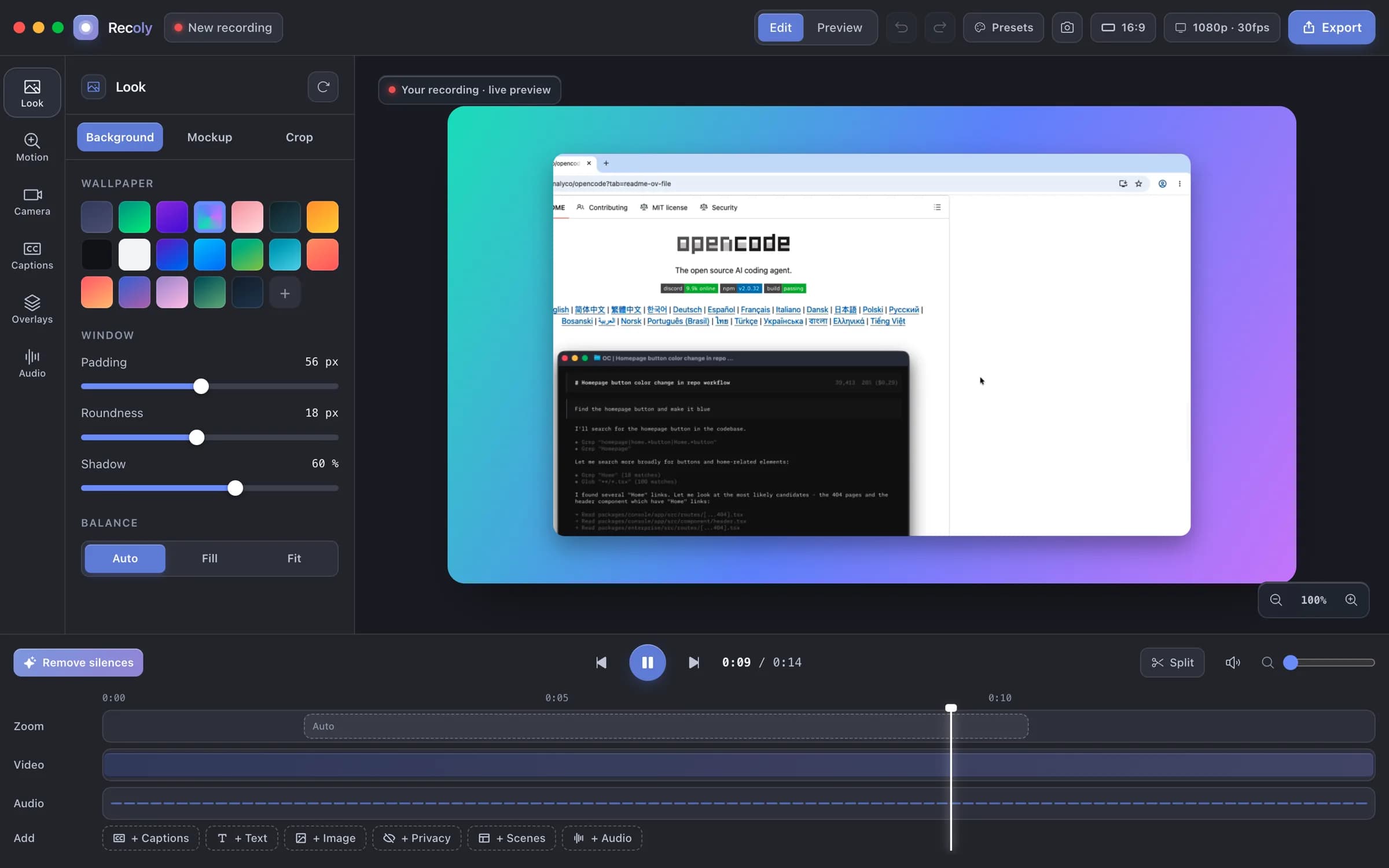Reset Look settings with refresh icon
Image resolution: width=1389 pixels, height=868 pixels.
click(323, 87)
